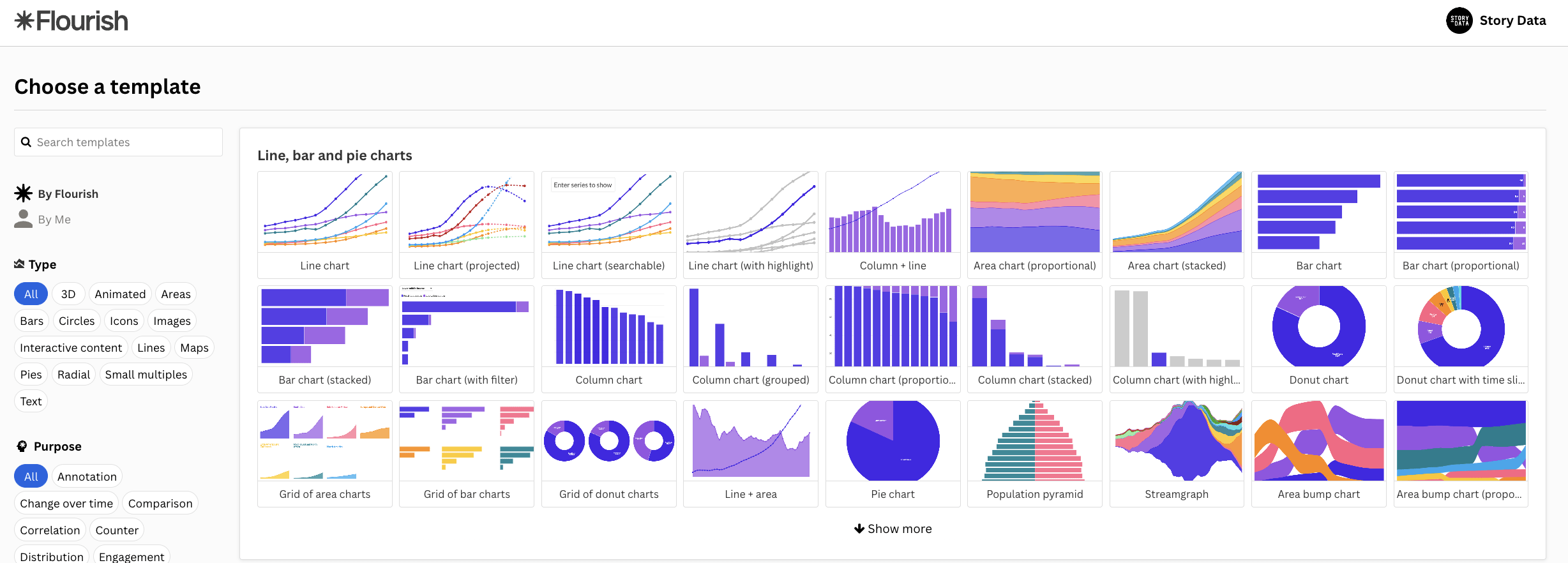
Task: Choose the Population pyramid template
Action: pos(1035,453)
